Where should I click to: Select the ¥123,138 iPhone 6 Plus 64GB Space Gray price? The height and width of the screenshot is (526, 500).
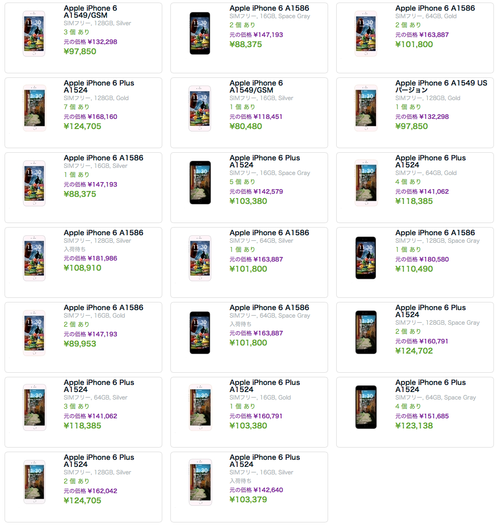click(x=414, y=426)
